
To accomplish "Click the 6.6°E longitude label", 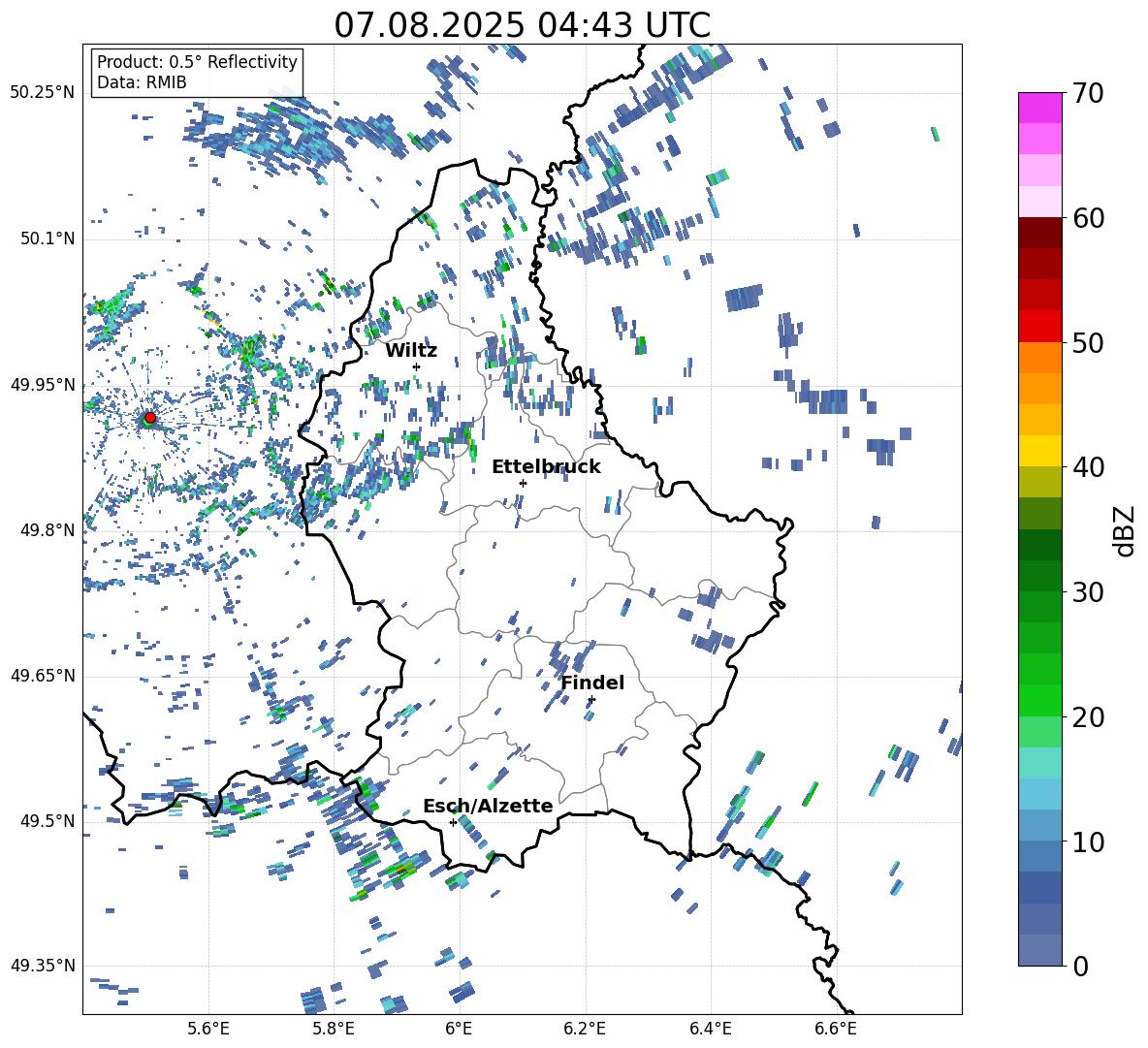I will point(836,1029).
